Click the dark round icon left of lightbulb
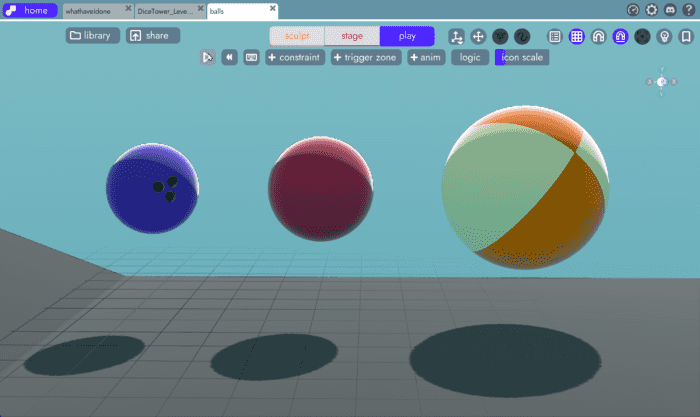The image size is (700, 417). click(642, 37)
